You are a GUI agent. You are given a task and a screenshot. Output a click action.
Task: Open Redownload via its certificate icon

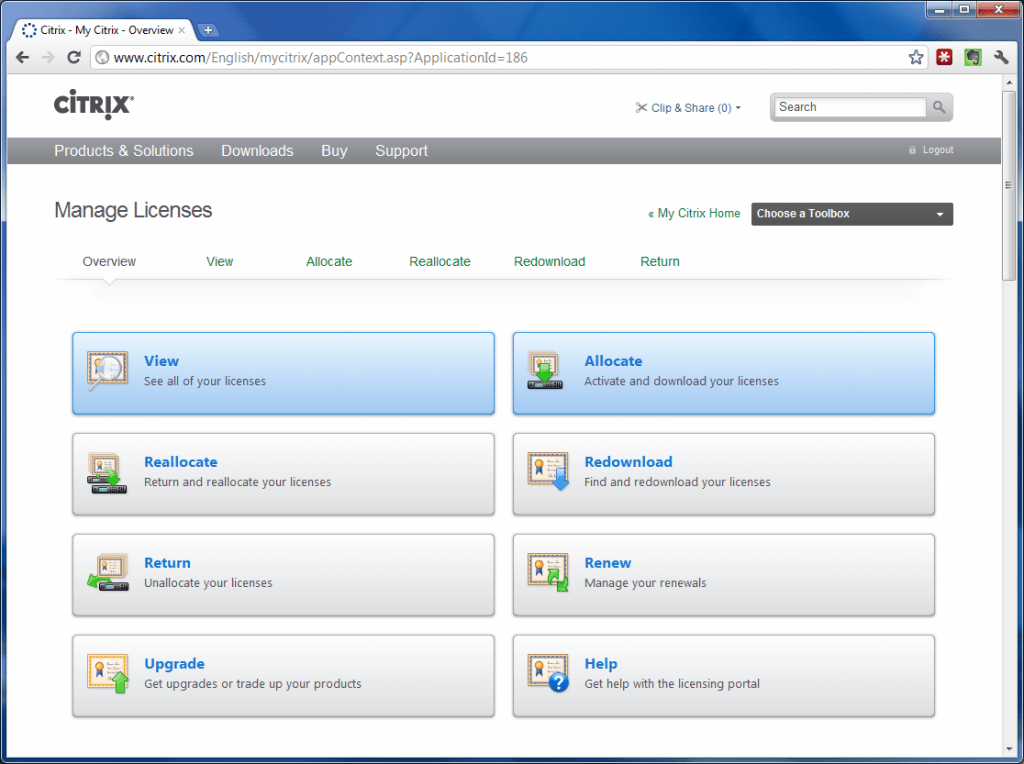[x=546, y=471]
